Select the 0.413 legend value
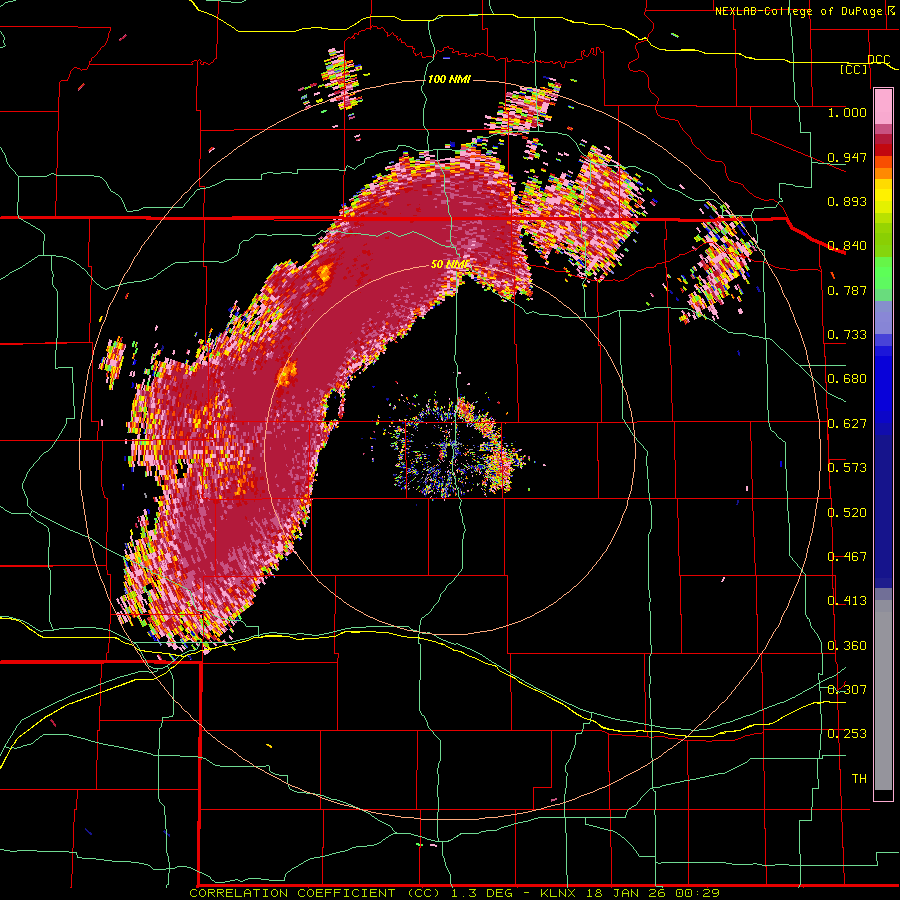The image size is (900, 900). click(847, 601)
